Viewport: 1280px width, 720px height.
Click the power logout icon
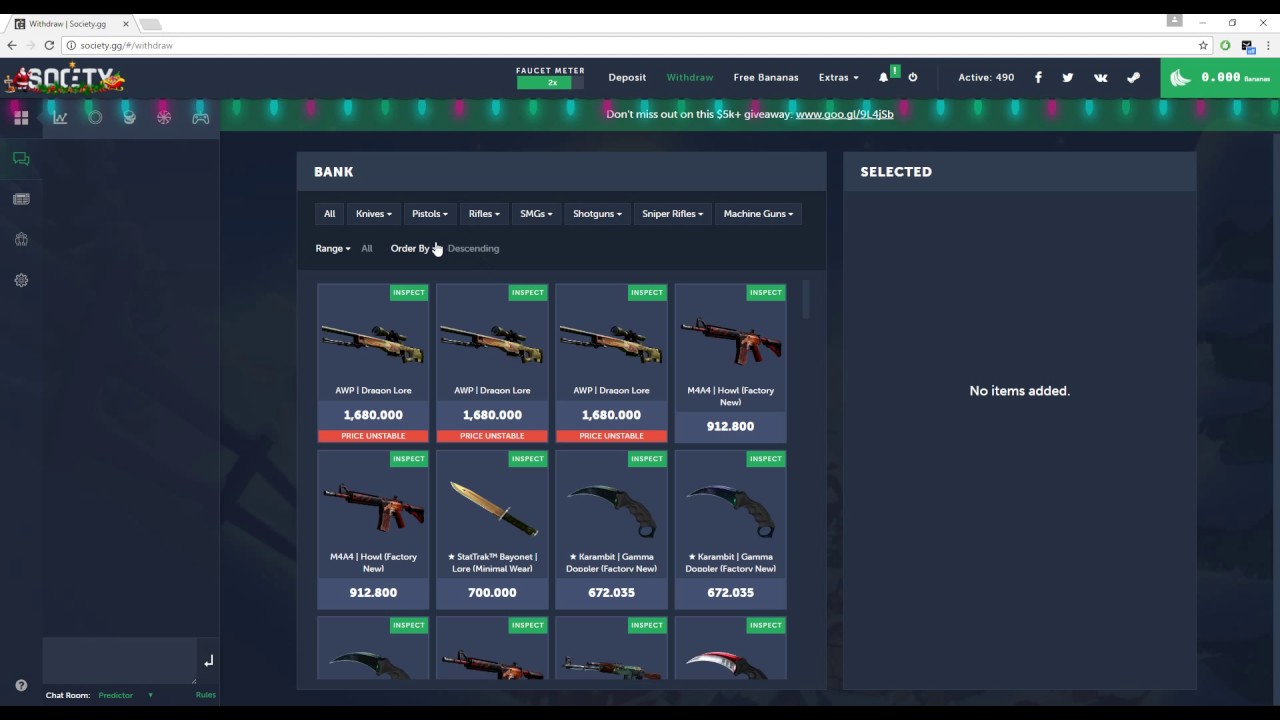coord(912,77)
